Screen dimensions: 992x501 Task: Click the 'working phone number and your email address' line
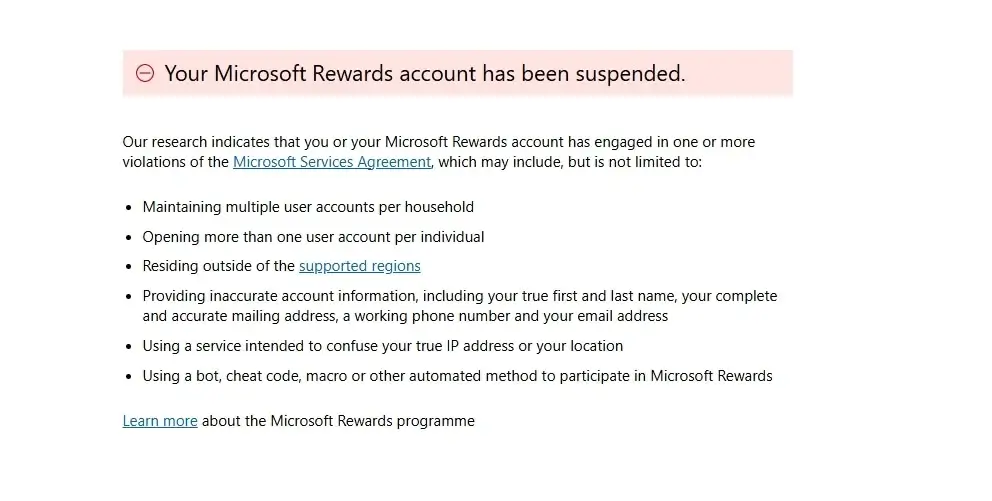point(405,316)
